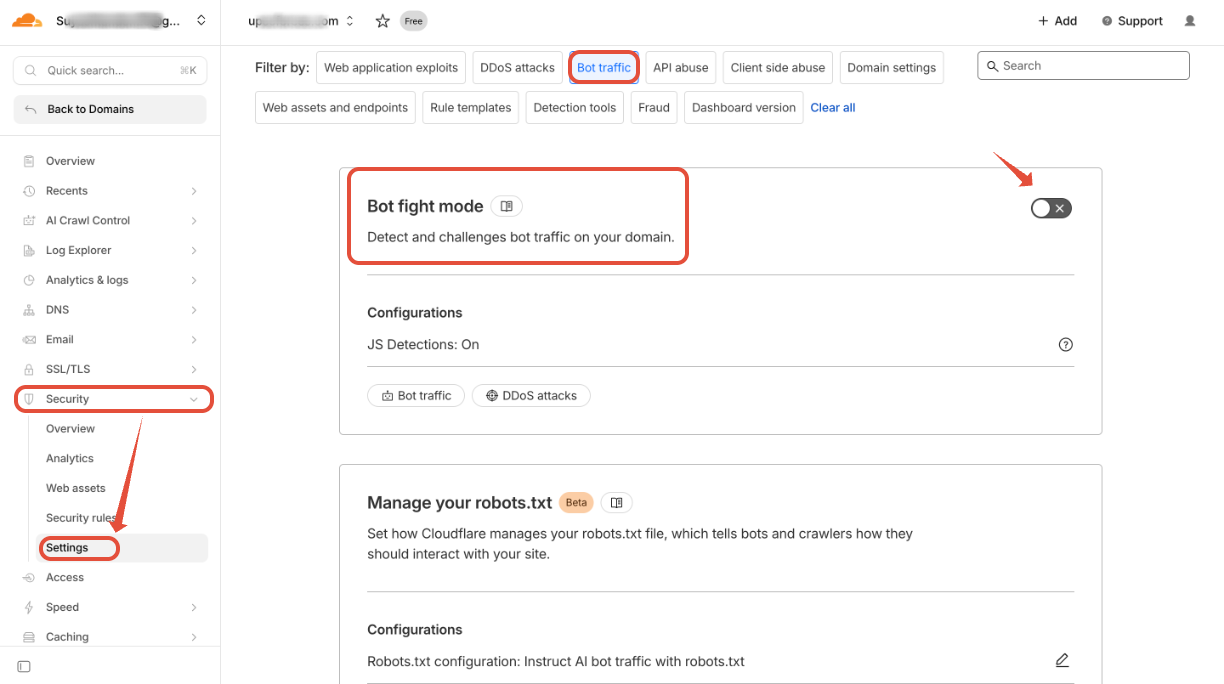Click the Add button in header
Image resolution: width=1224 pixels, height=684 pixels.
[1058, 21]
